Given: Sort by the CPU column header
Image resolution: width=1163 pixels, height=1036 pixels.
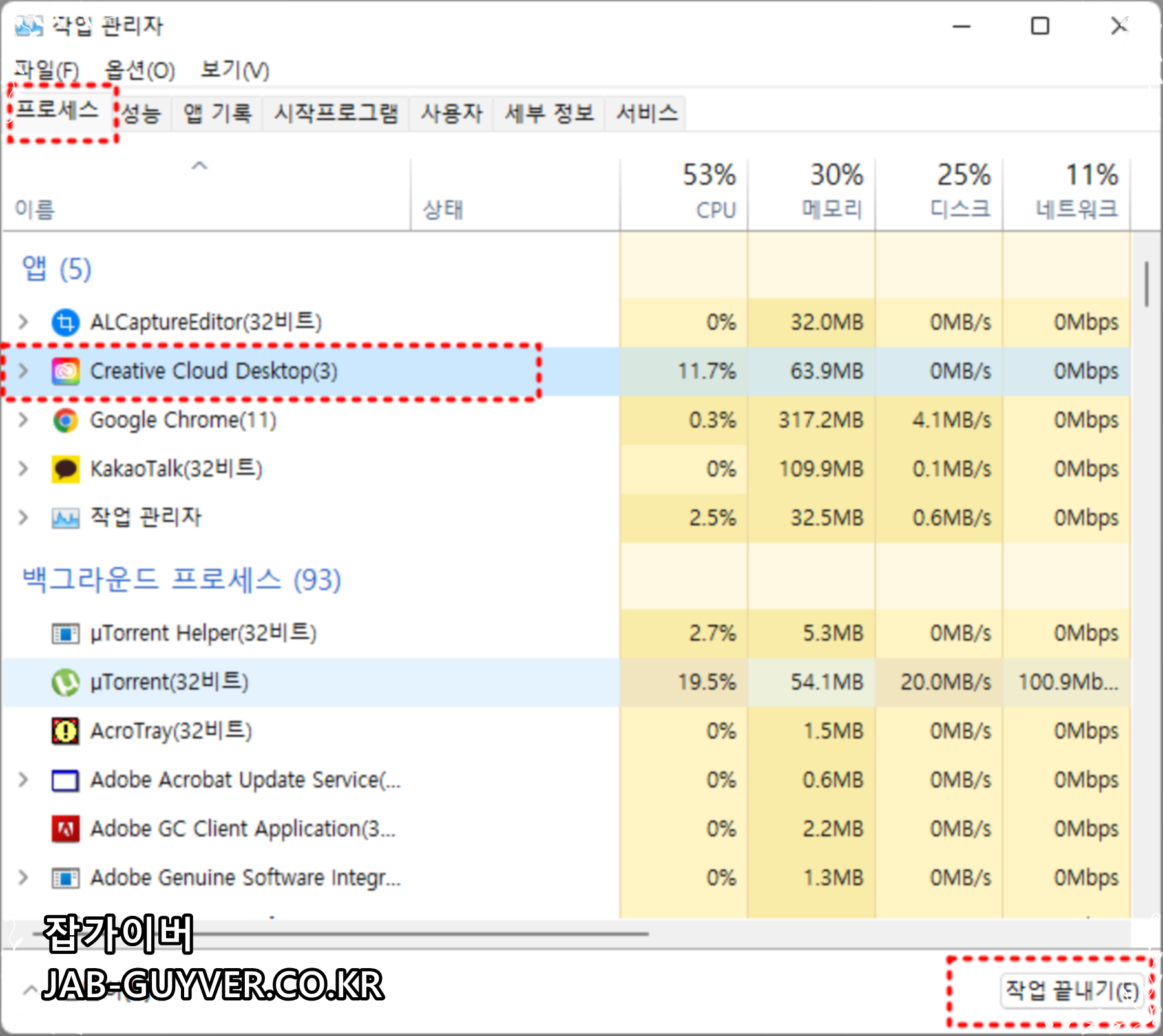Looking at the screenshot, I should pyautogui.click(x=684, y=194).
